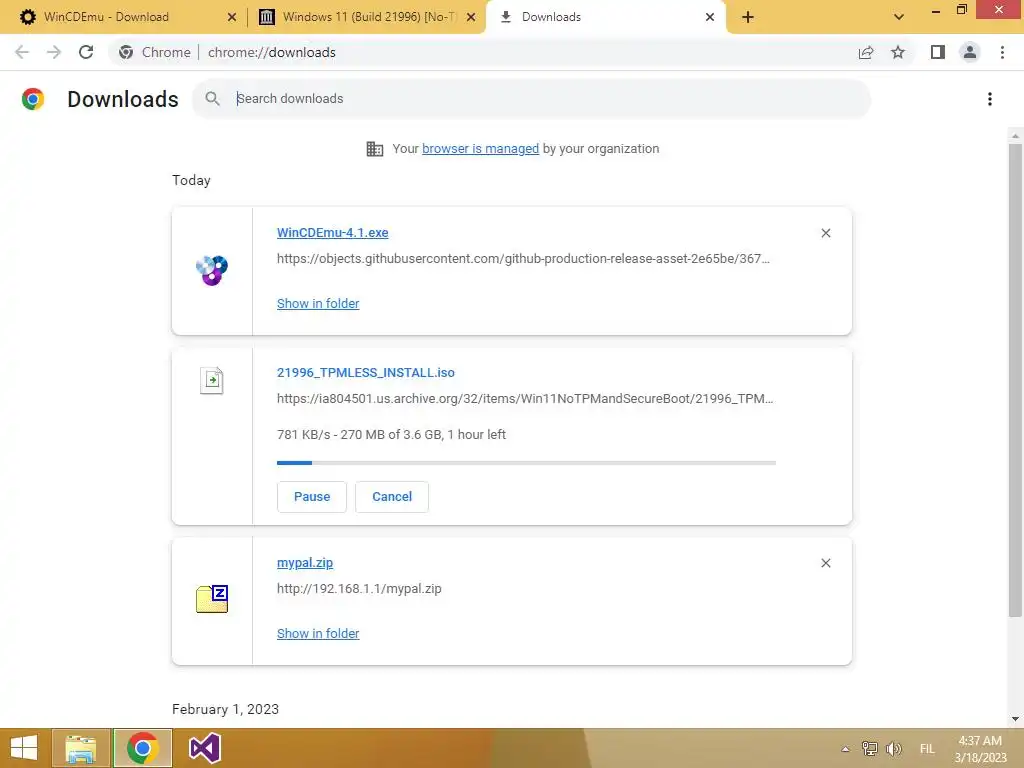The image size is (1024, 768).
Task: Close the WinCDEmu - Download tab
Action: pyautogui.click(x=232, y=17)
